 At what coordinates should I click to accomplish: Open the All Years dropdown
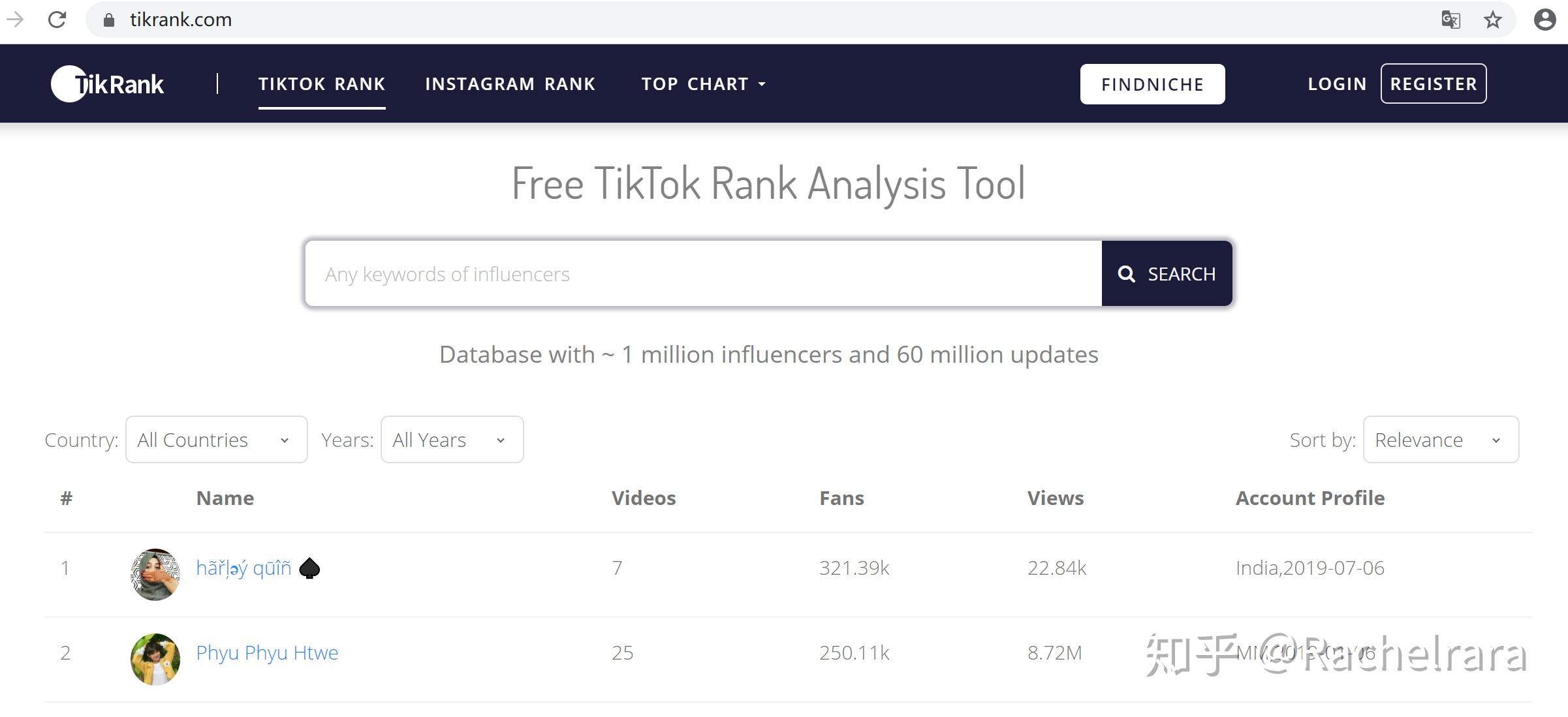(x=452, y=440)
